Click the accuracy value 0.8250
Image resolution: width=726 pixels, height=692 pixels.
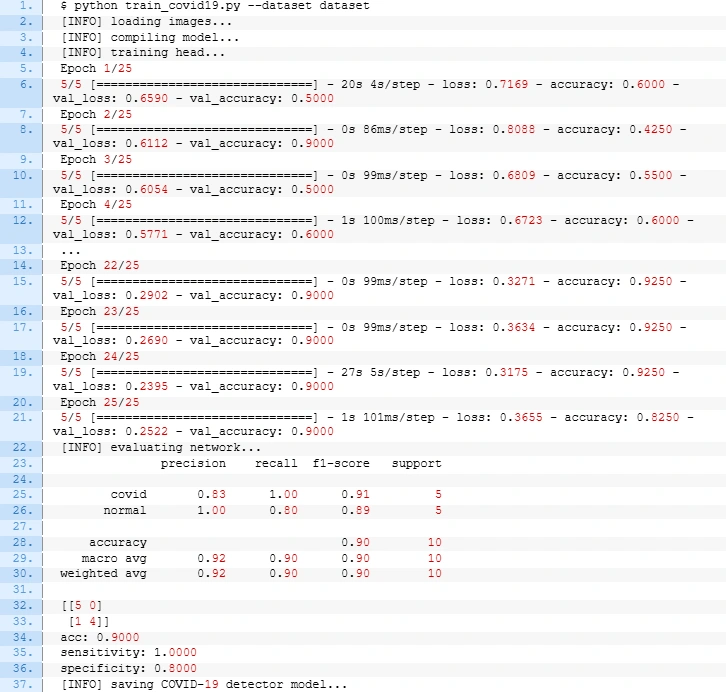click(657, 418)
